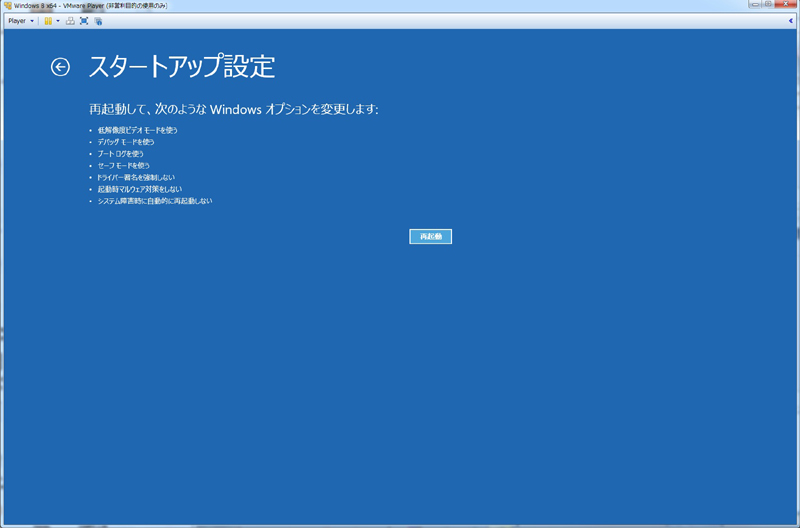Screen dimensions: 800x528
Task: Click the Unity mode toolbar icon
Action: [x=98, y=21]
